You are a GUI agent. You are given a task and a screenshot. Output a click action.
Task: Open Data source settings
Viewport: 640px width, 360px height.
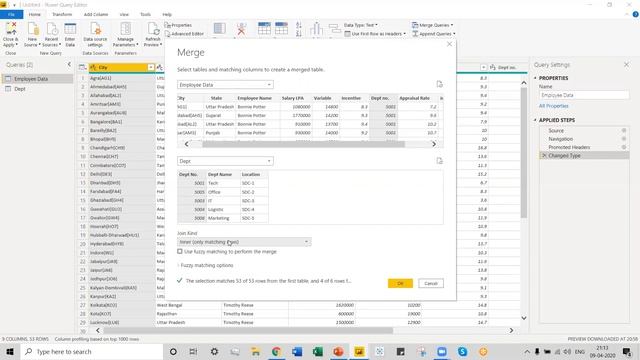[95, 35]
